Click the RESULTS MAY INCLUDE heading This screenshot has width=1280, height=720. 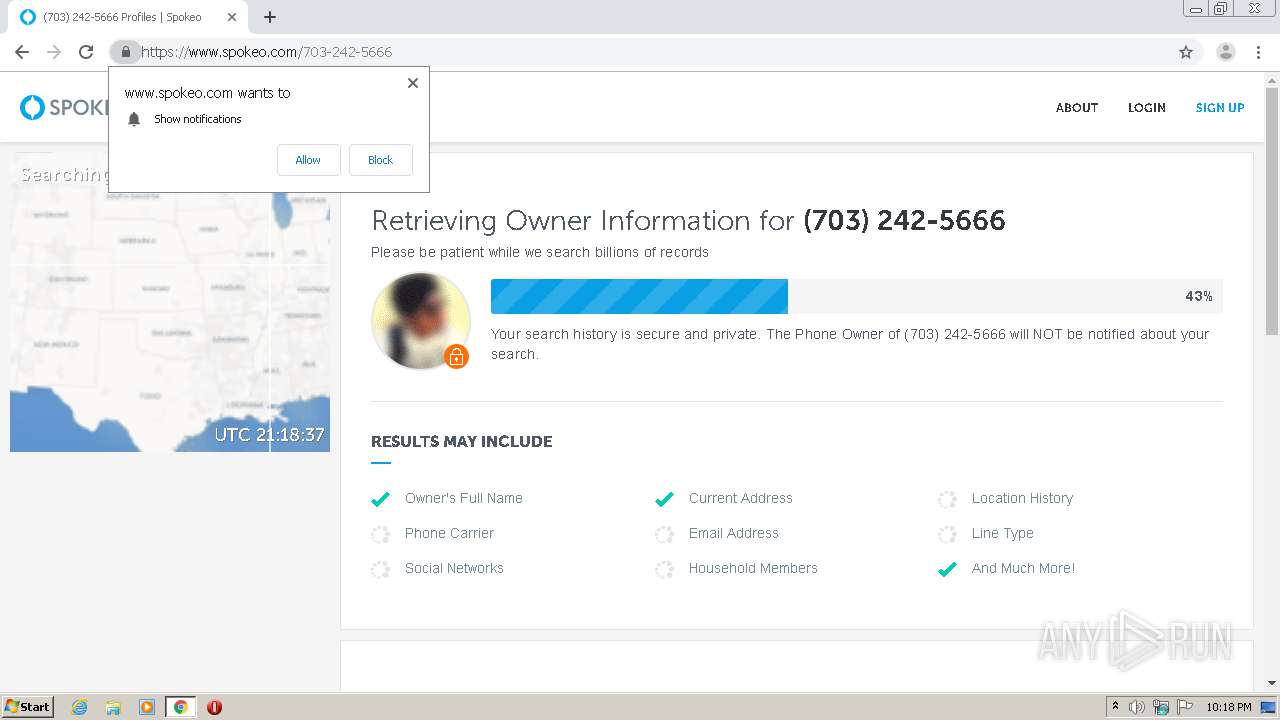[x=462, y=441]
